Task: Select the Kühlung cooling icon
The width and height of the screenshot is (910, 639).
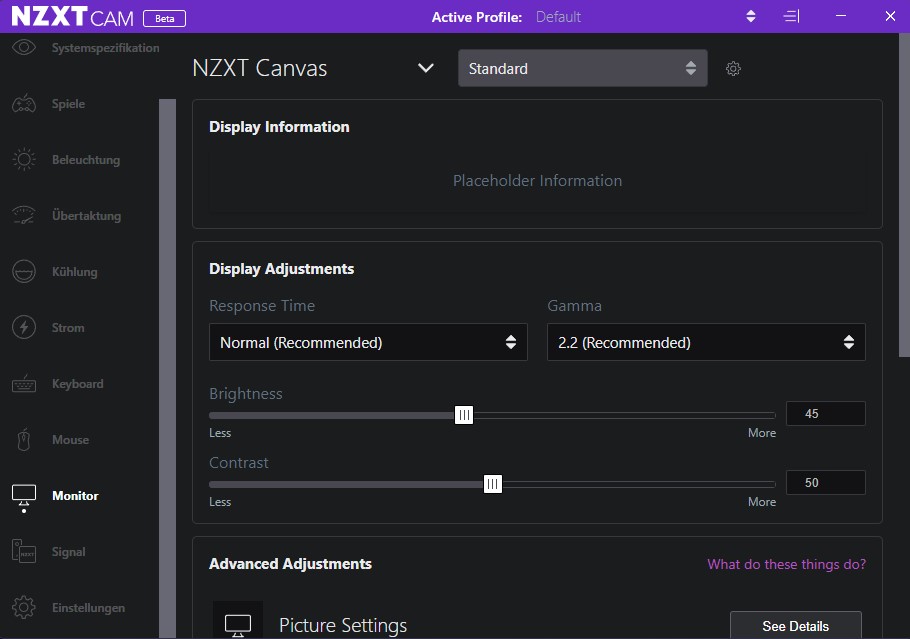Action: pos(22,271)
